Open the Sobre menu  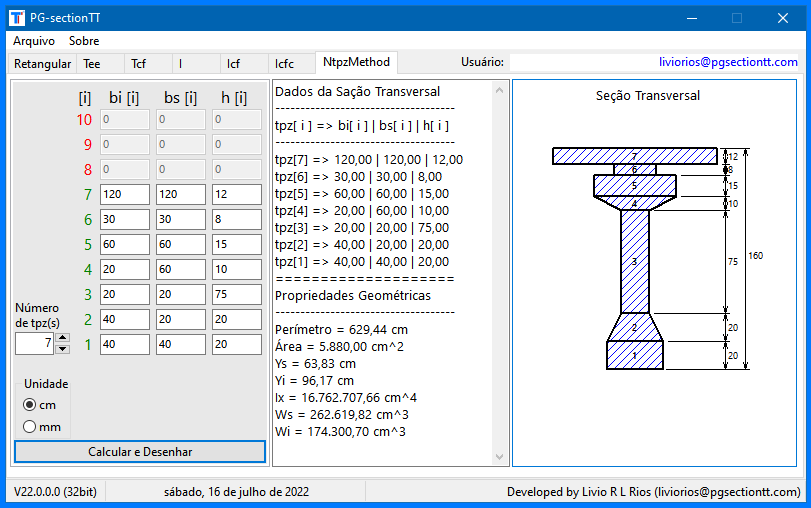coord(84,41)
